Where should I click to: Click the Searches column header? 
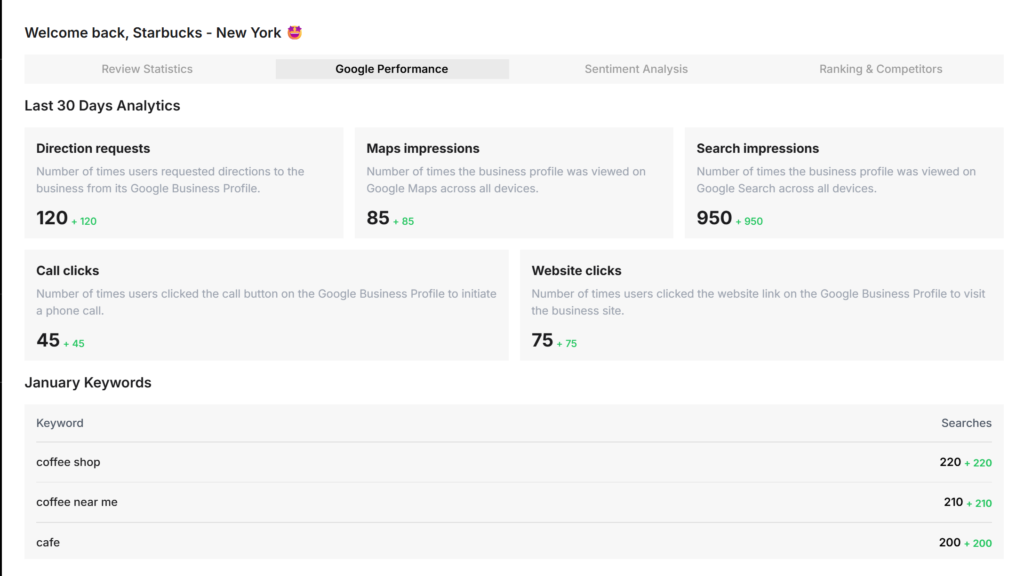click(966, 423)
